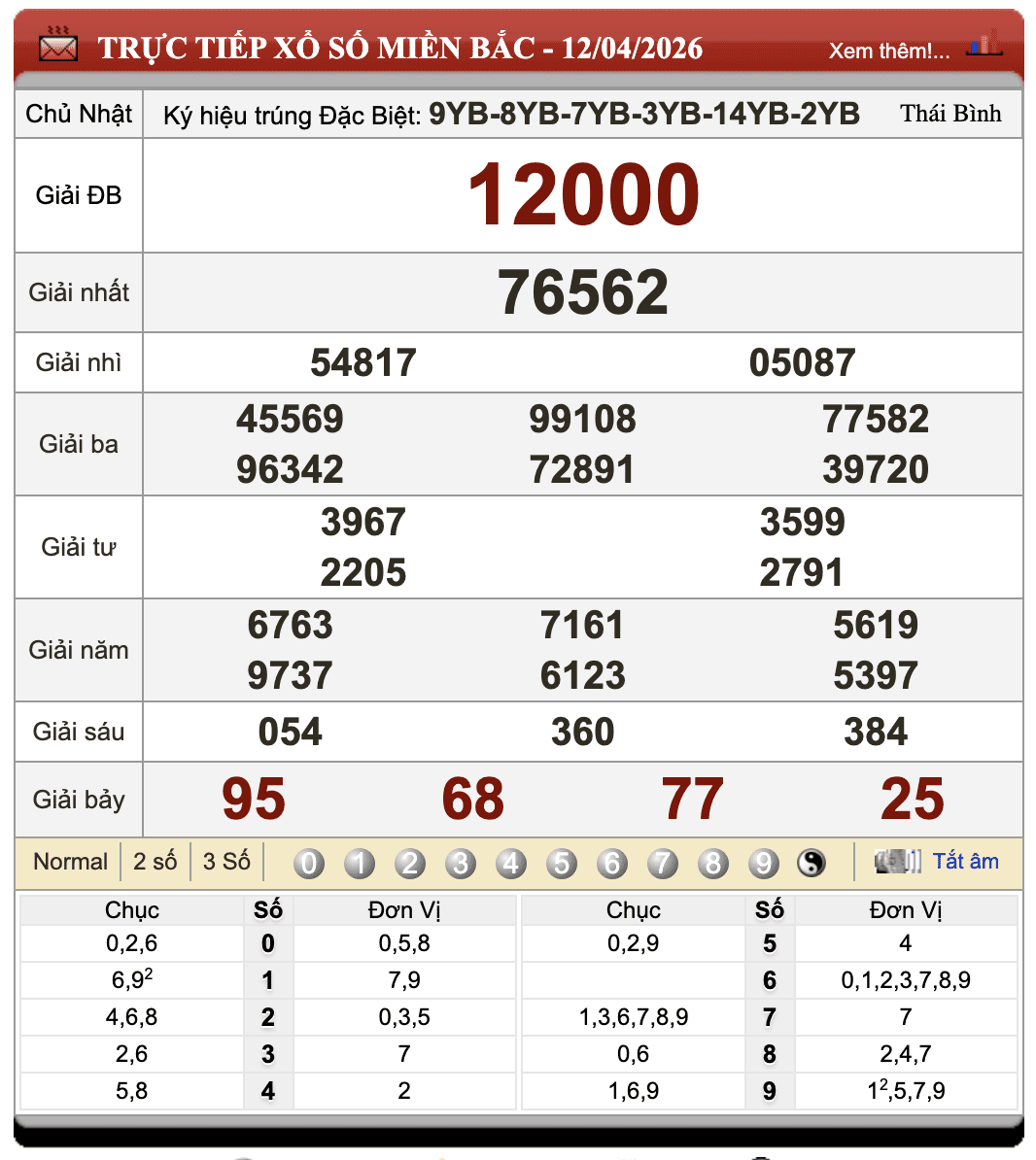Toggle sound off with Tắt âm
This screenshot has width=1036, height=1160.
pos(965,861)
